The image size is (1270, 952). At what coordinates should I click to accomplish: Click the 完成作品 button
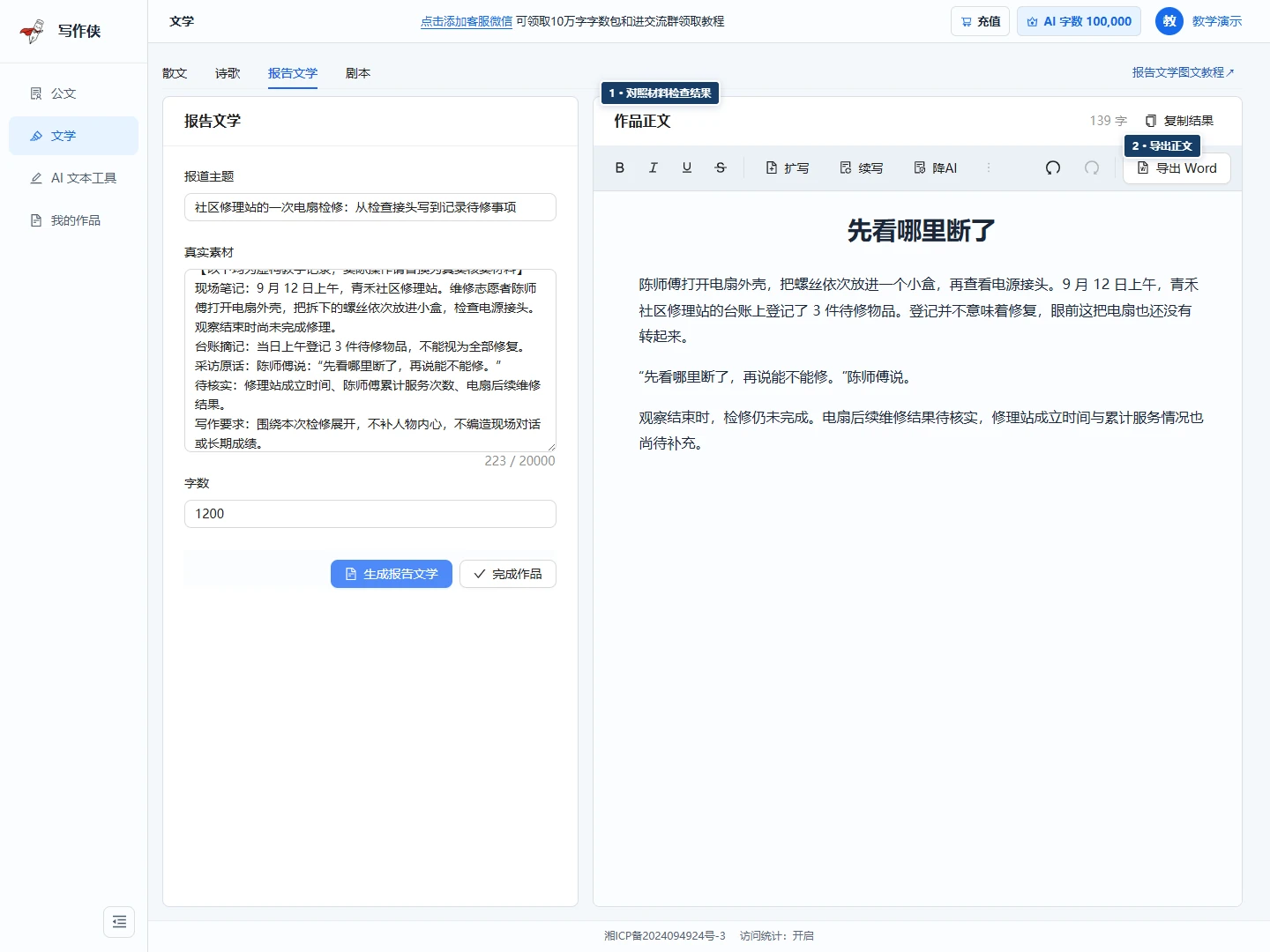click(508, 574)
